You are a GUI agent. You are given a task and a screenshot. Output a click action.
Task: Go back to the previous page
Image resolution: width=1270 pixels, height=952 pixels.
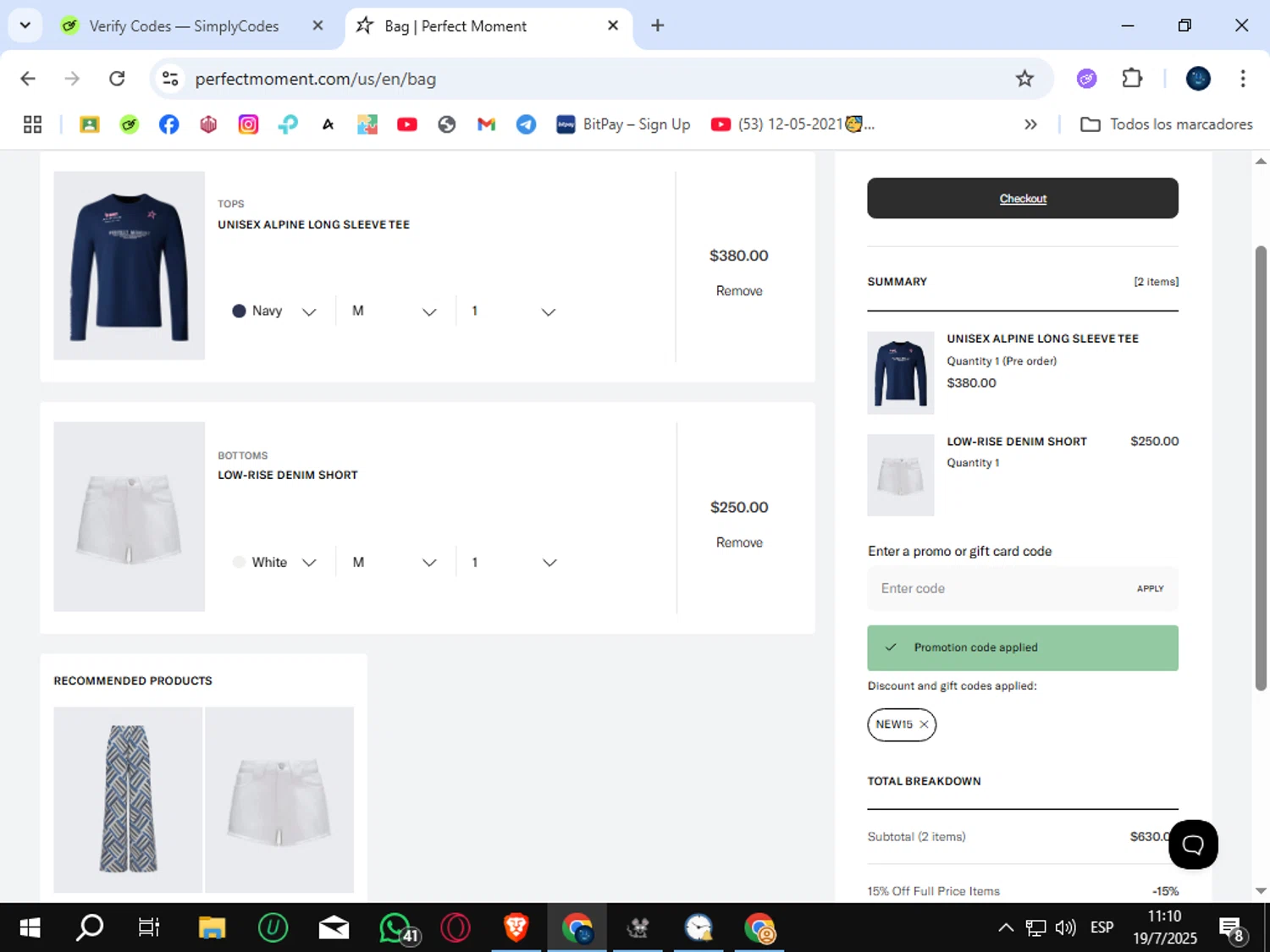[28, 79]
